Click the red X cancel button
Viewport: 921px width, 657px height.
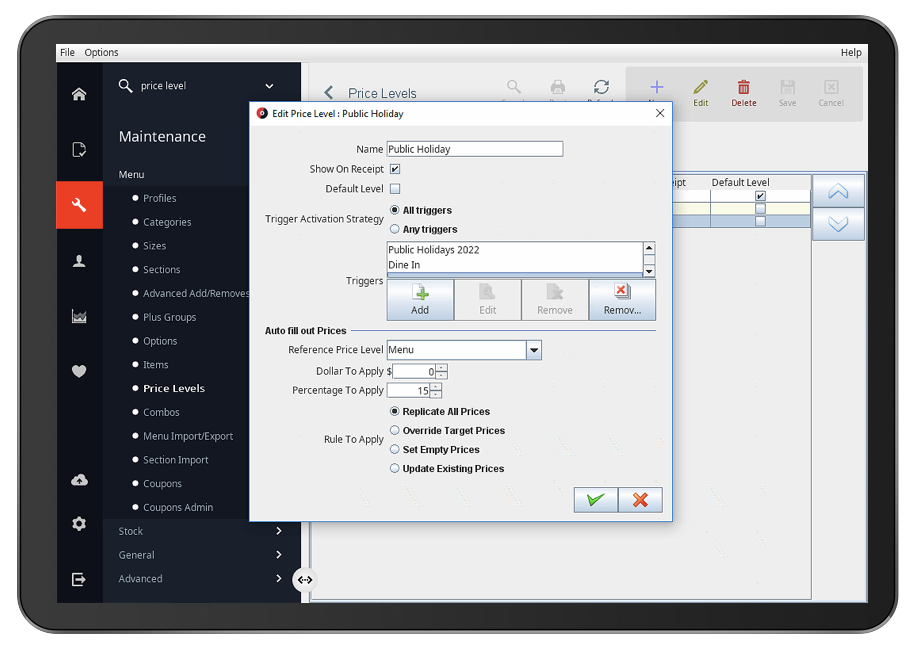[x=640, y=500]
